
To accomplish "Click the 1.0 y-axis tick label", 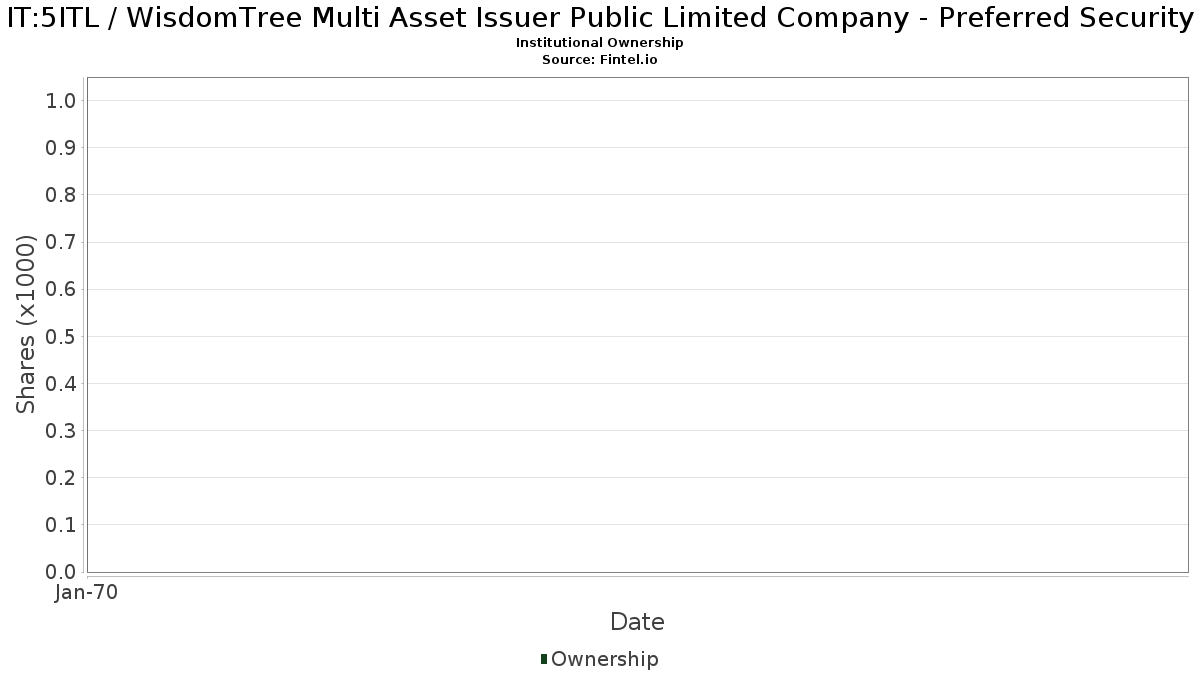I will tap(61, 100).
